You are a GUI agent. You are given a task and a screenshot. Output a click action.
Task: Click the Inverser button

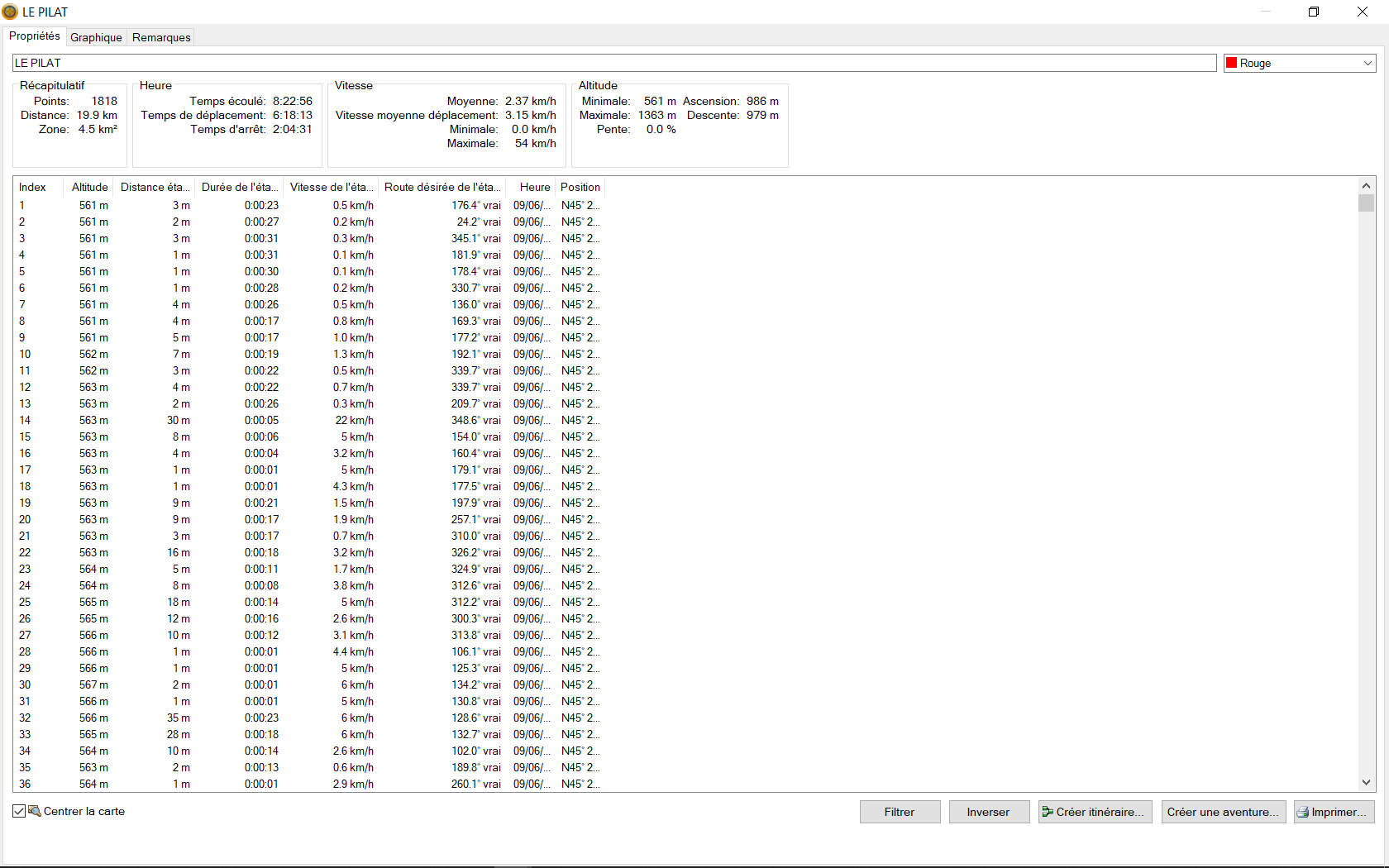click(989, 812)
